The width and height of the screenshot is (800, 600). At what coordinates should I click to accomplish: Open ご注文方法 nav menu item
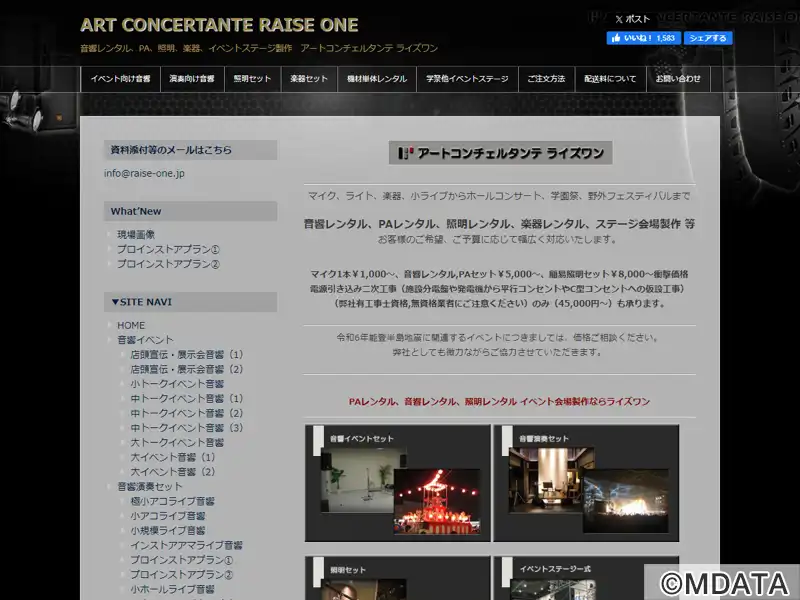[546, 79]
